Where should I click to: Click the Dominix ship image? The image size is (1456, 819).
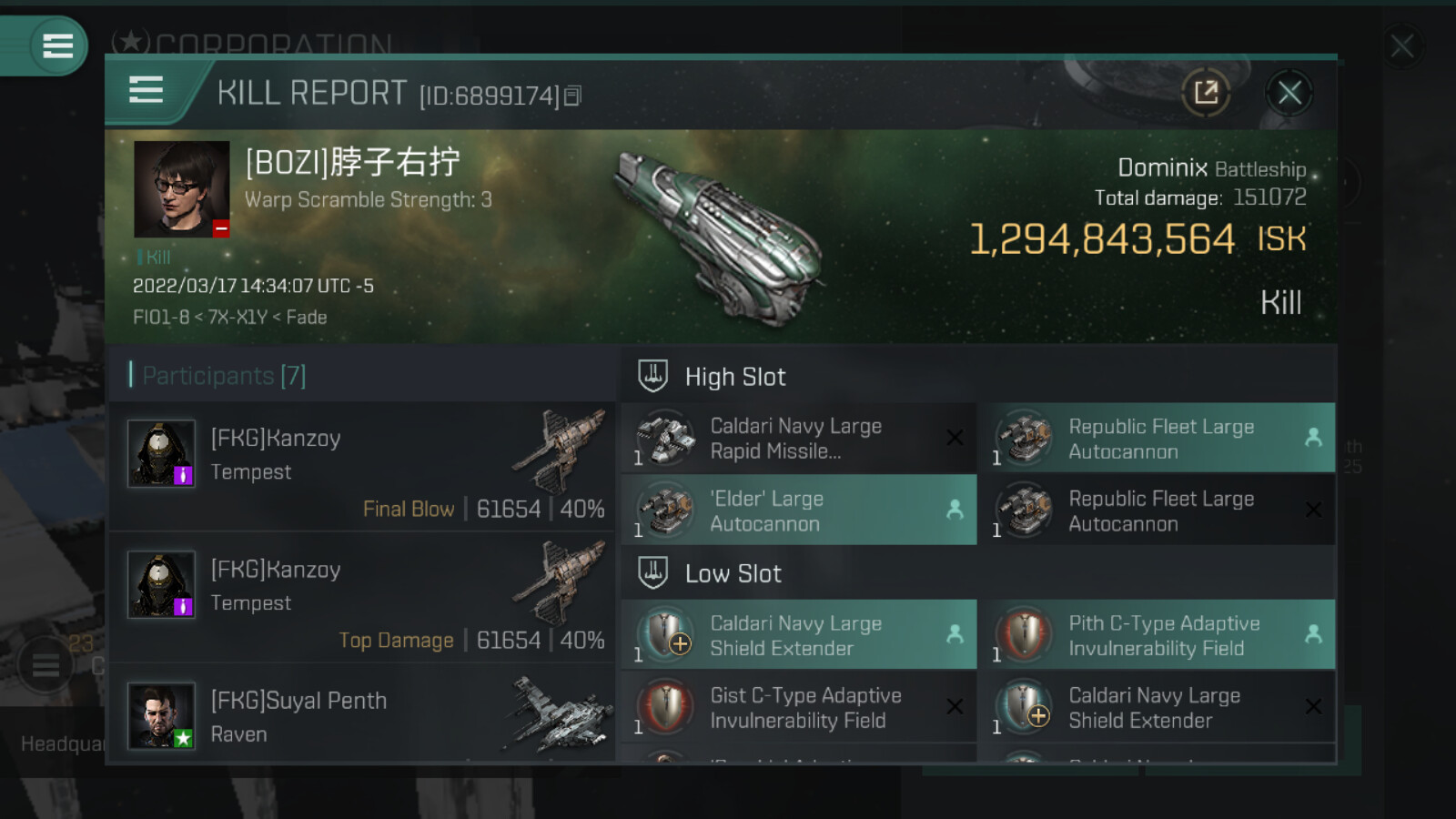pos(719,238)
